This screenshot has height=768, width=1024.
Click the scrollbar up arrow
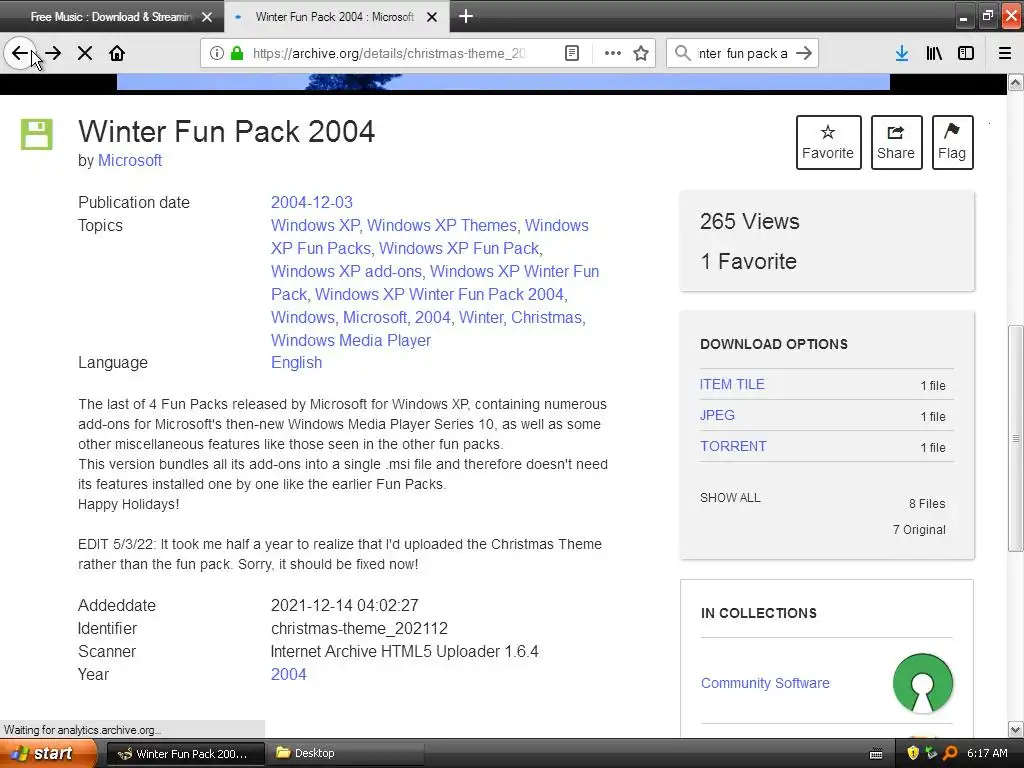[1016, 82]
